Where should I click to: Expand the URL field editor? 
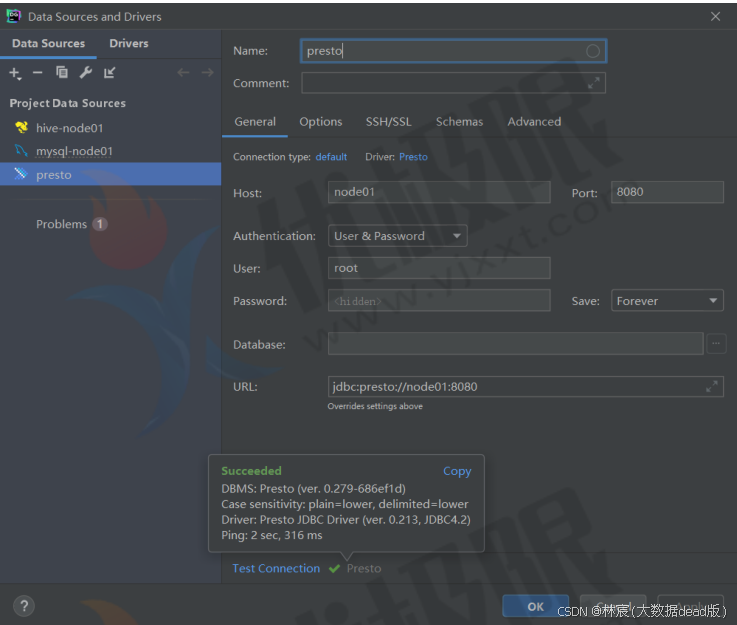(x=712, y=386)
